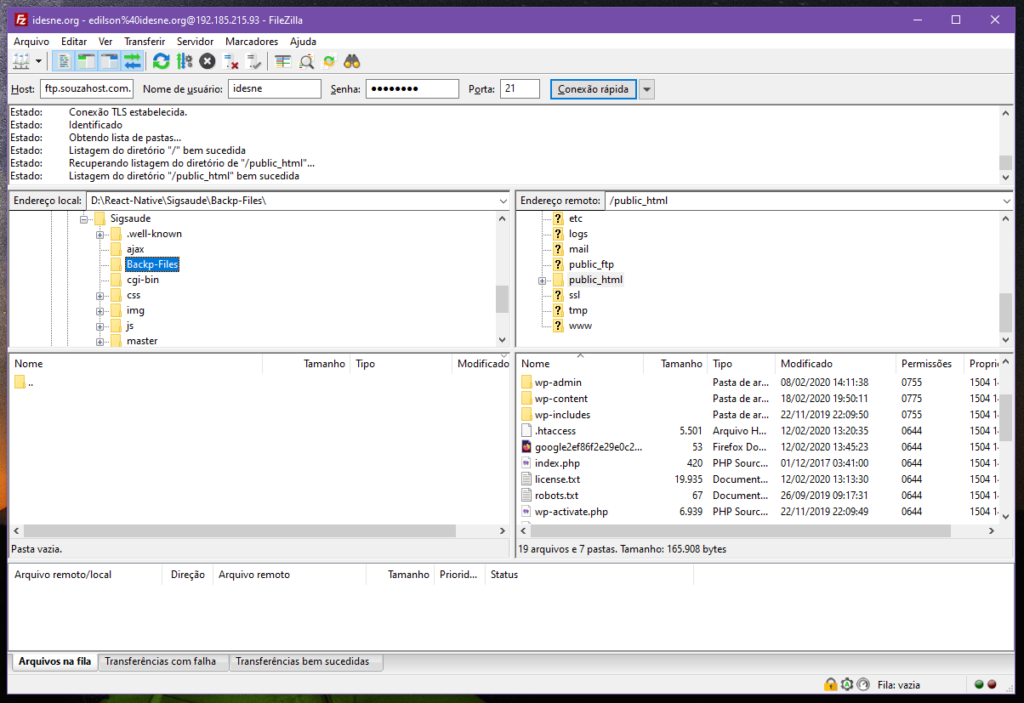Click the red activity LED in status bar
Viewport: 1024px width, 703px height.
tap(992, 685)
